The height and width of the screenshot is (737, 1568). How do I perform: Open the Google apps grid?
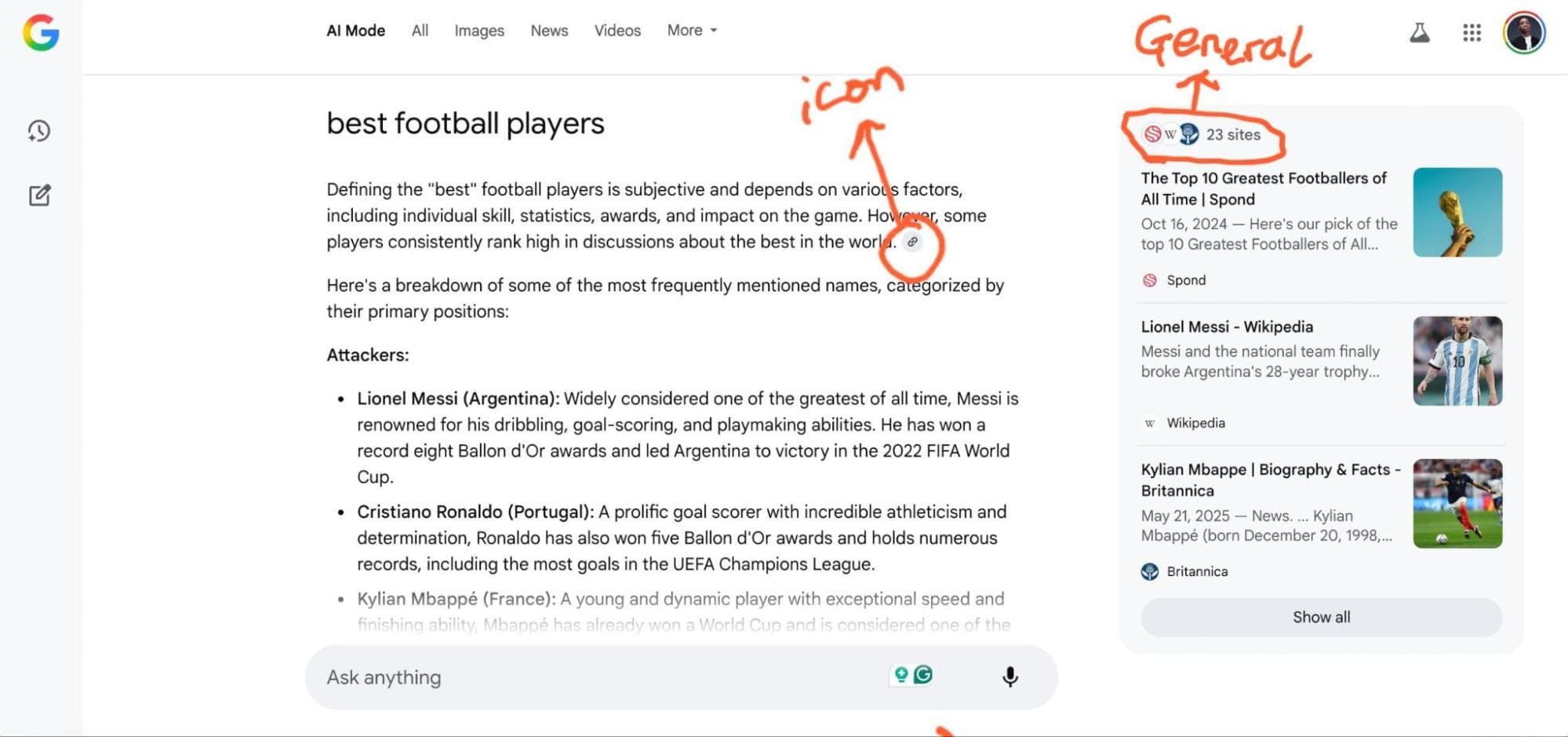point(1472,33)
